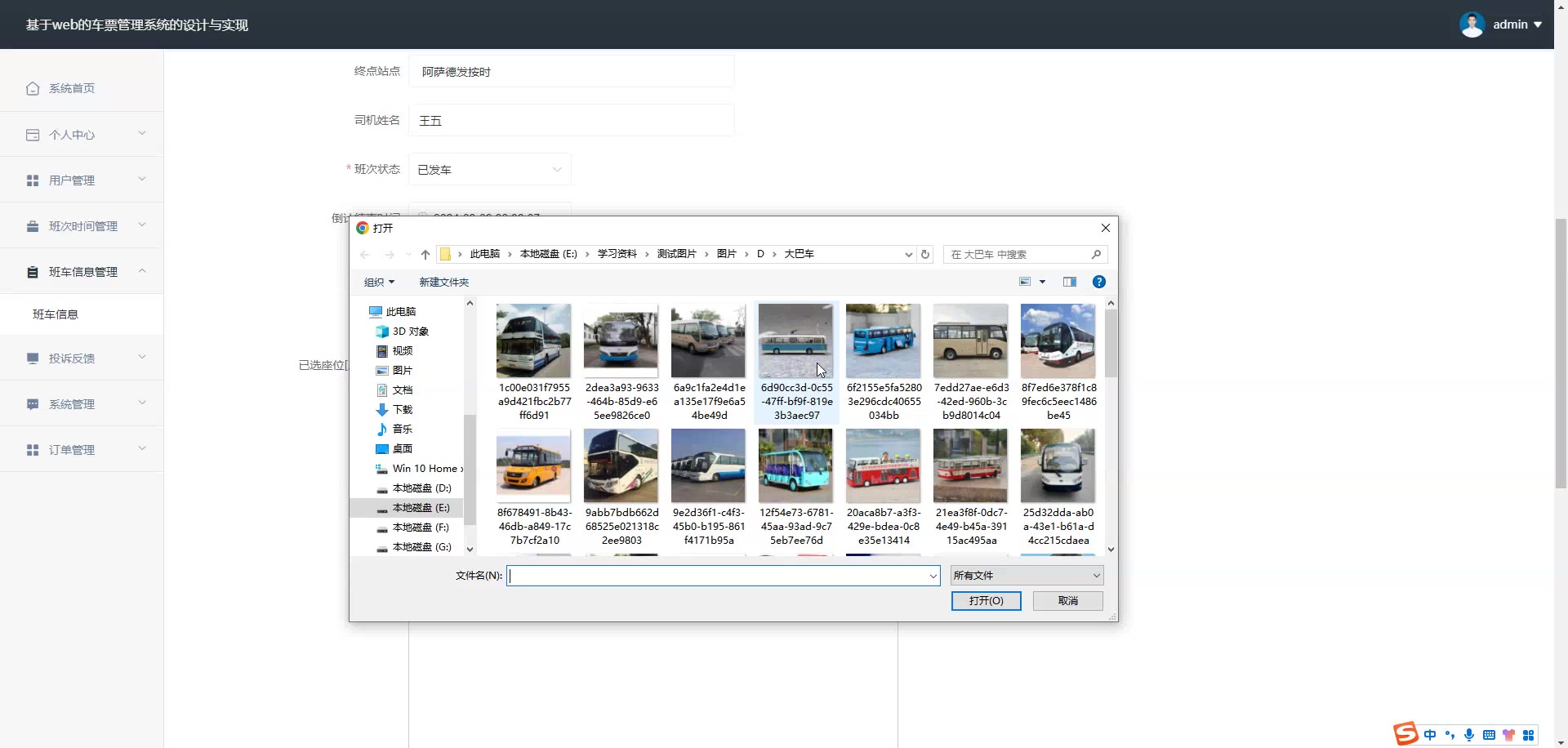The image size is (1568, 748).
Task: Open the 组织 dropdown menu
Action: [x=379, y=283]
